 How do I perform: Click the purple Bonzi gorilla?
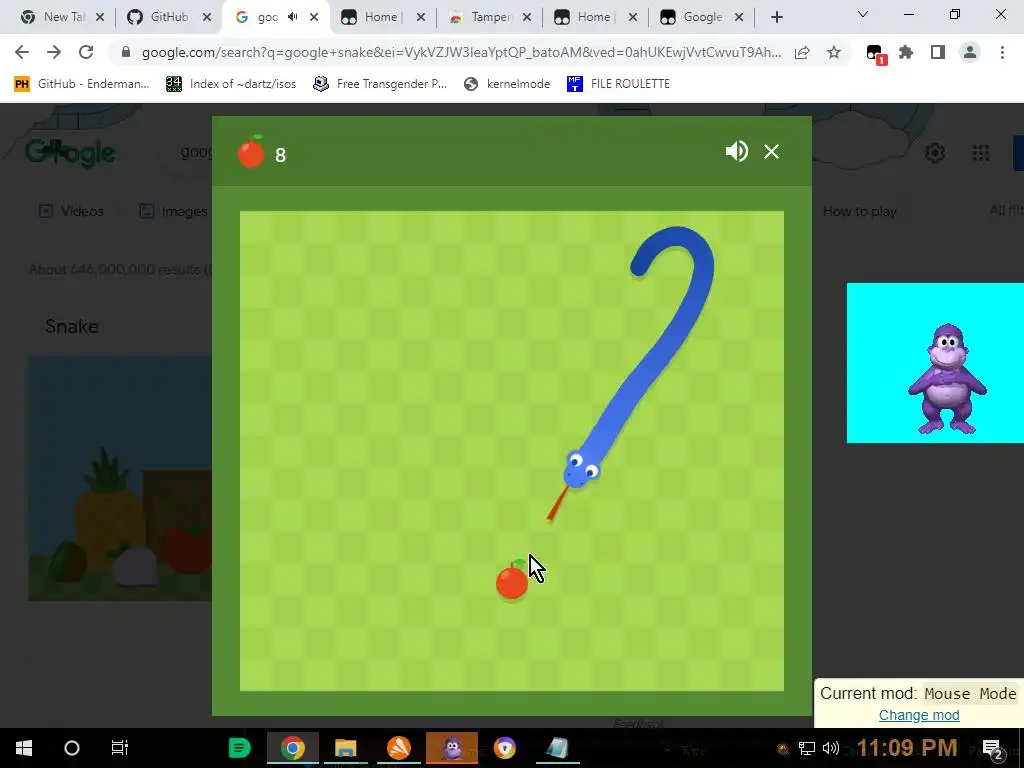pos(947,378)
